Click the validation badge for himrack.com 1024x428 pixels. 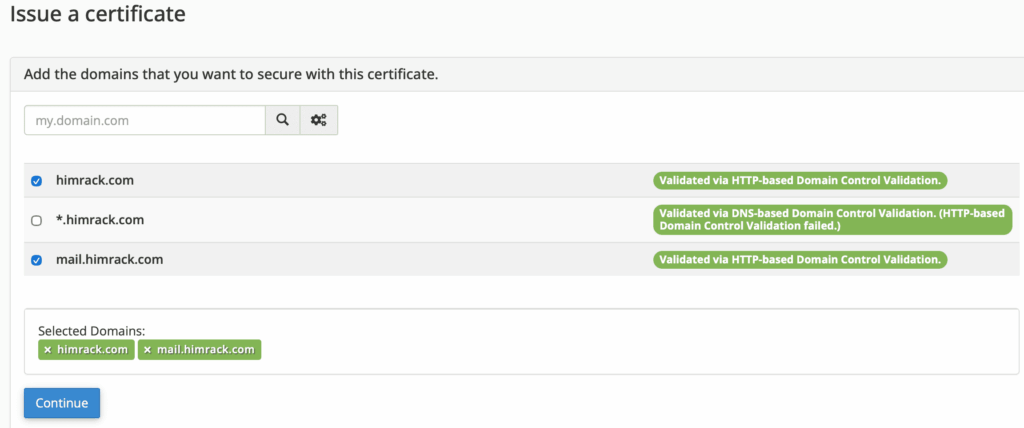[x=800, y=181]
